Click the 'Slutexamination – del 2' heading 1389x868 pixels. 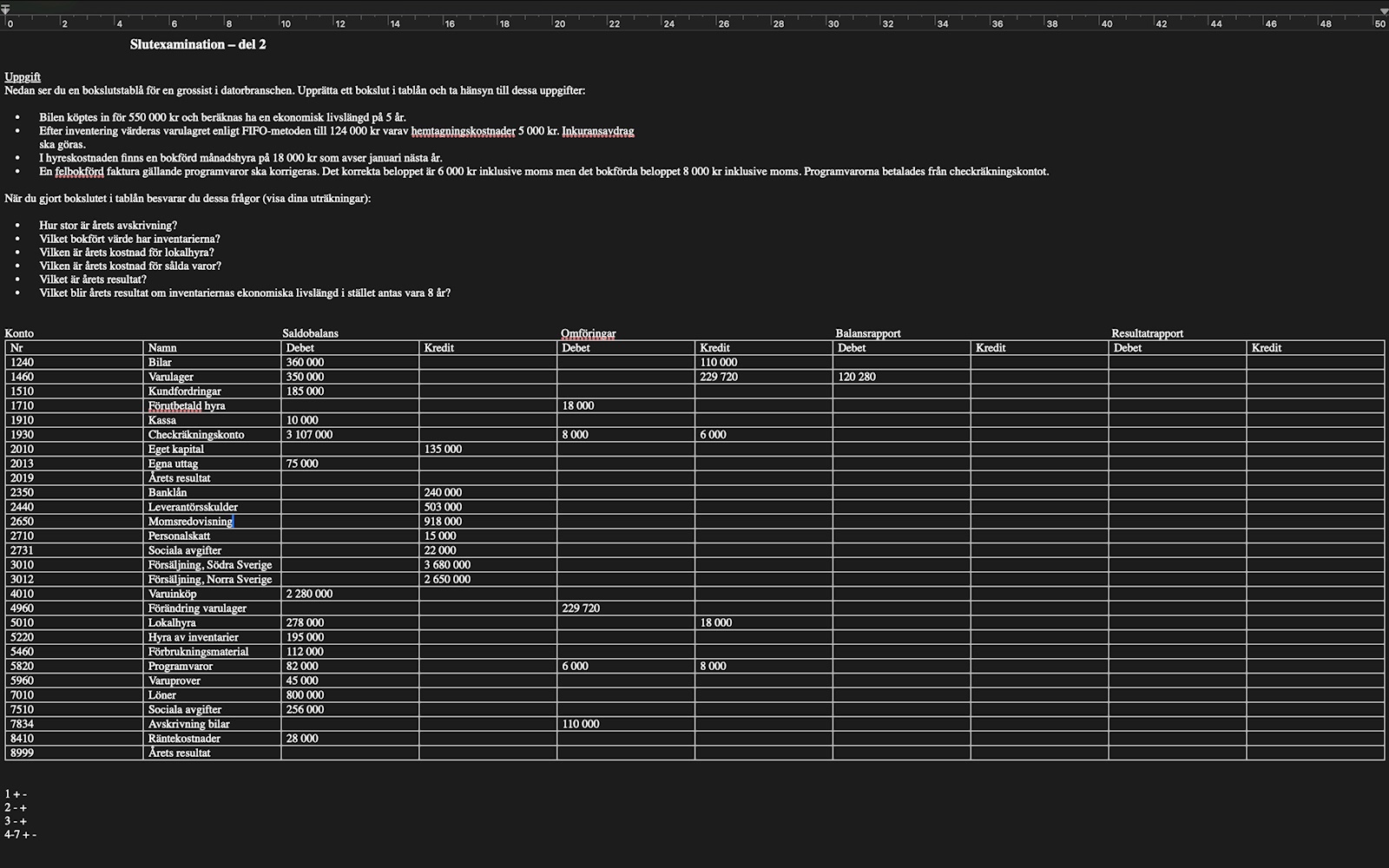(x=198, y=44)
